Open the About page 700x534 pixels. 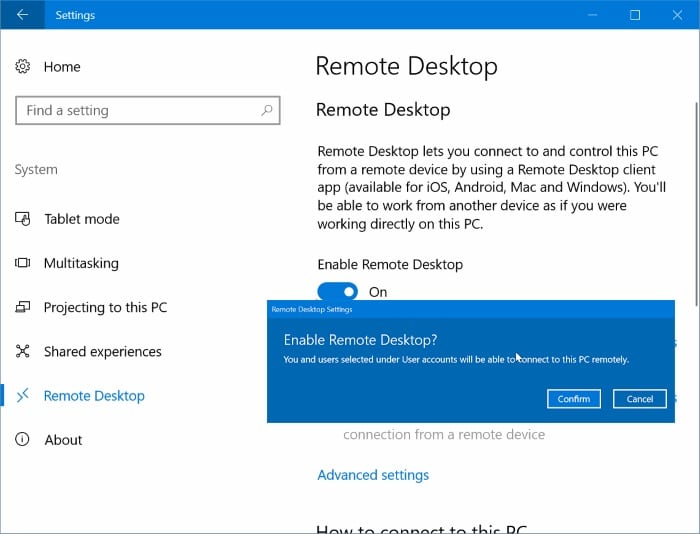pyautogui.click(x=63, y=440)
